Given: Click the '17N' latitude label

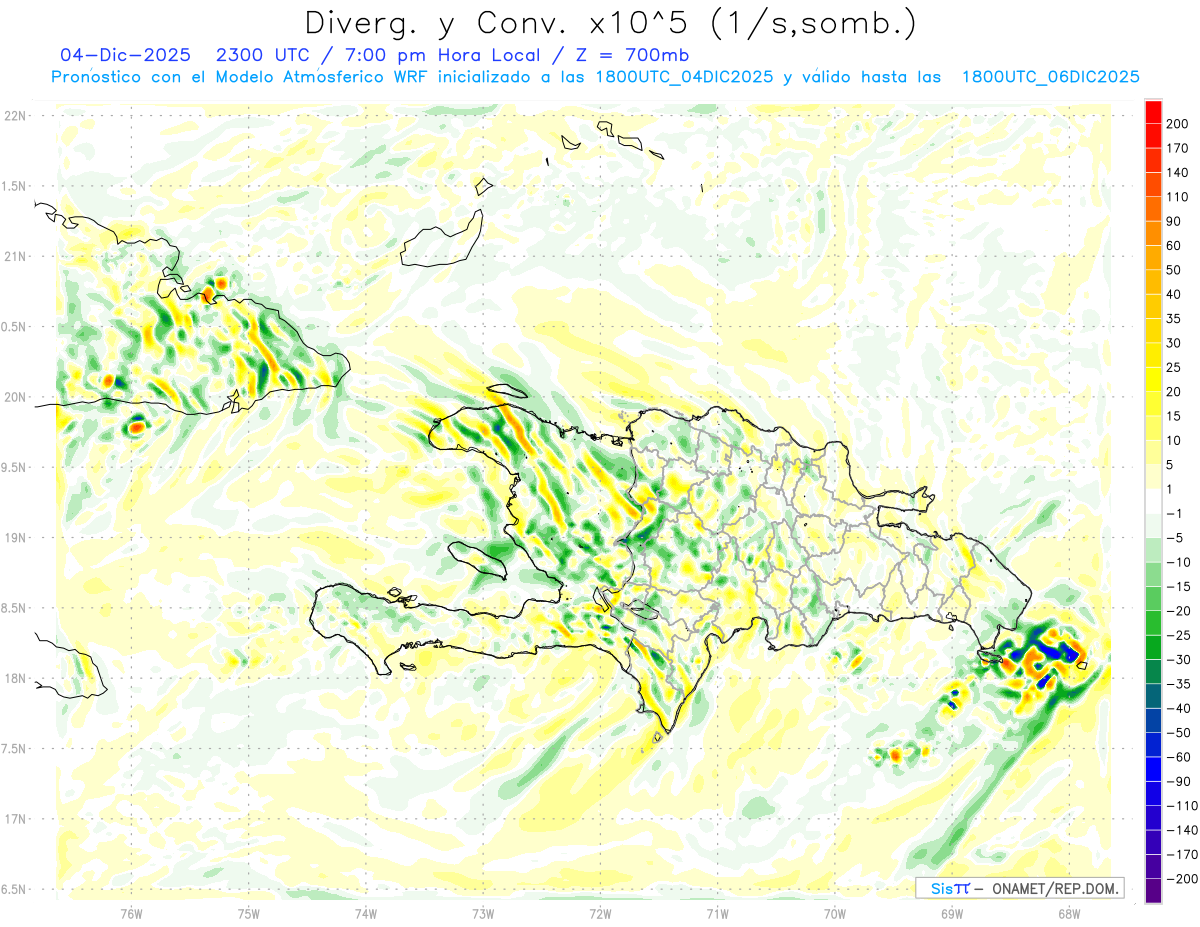Looking at the screenshot, I should pos(14,819).
